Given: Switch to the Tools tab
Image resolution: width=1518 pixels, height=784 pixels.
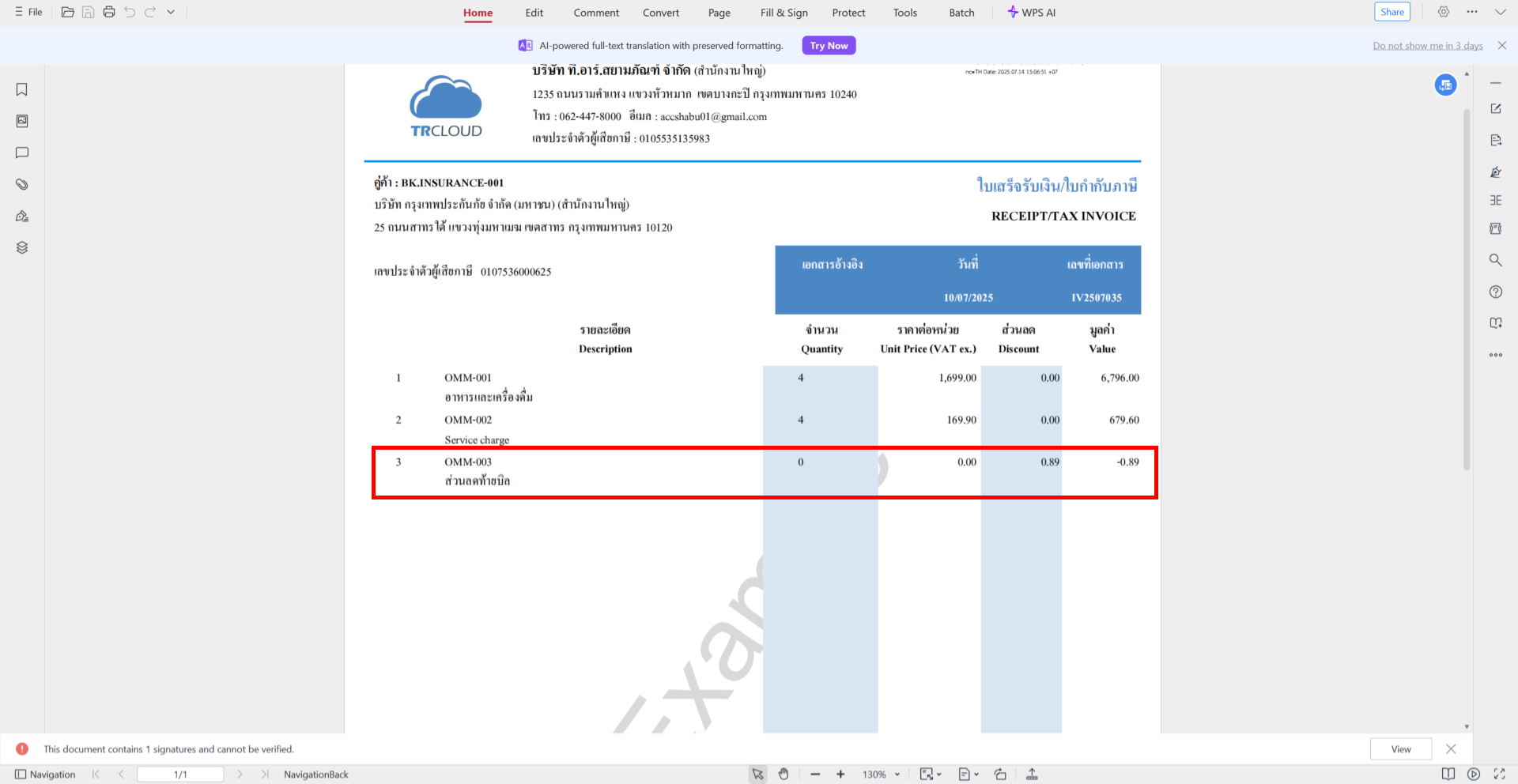Looking at the screenshot, I should coord(905,13).
